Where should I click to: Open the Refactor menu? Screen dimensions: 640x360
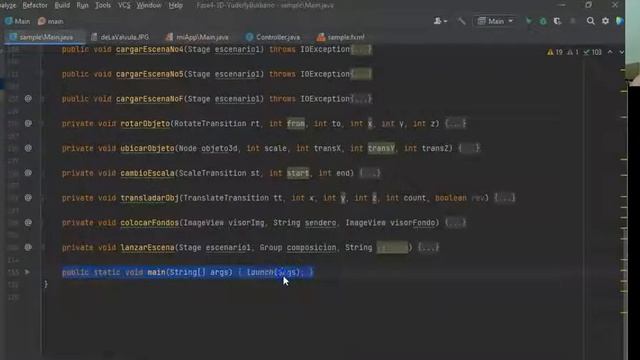pyautogui.click(x=35, y=5)
